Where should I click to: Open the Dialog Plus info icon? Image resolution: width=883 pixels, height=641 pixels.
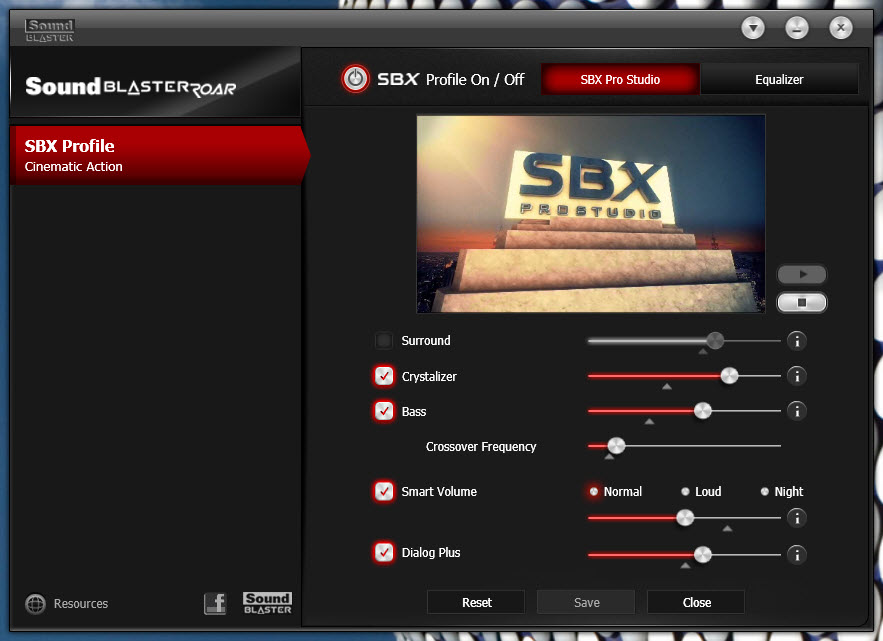(797, 555)
